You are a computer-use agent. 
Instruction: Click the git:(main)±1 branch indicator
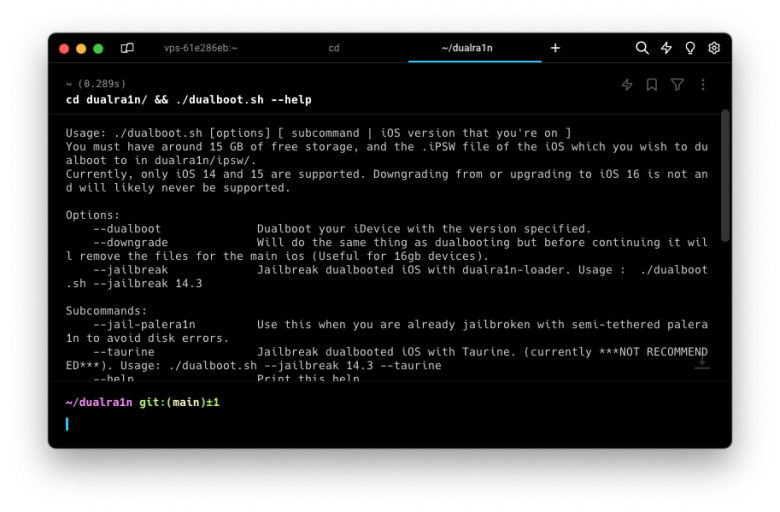[179, 402]
